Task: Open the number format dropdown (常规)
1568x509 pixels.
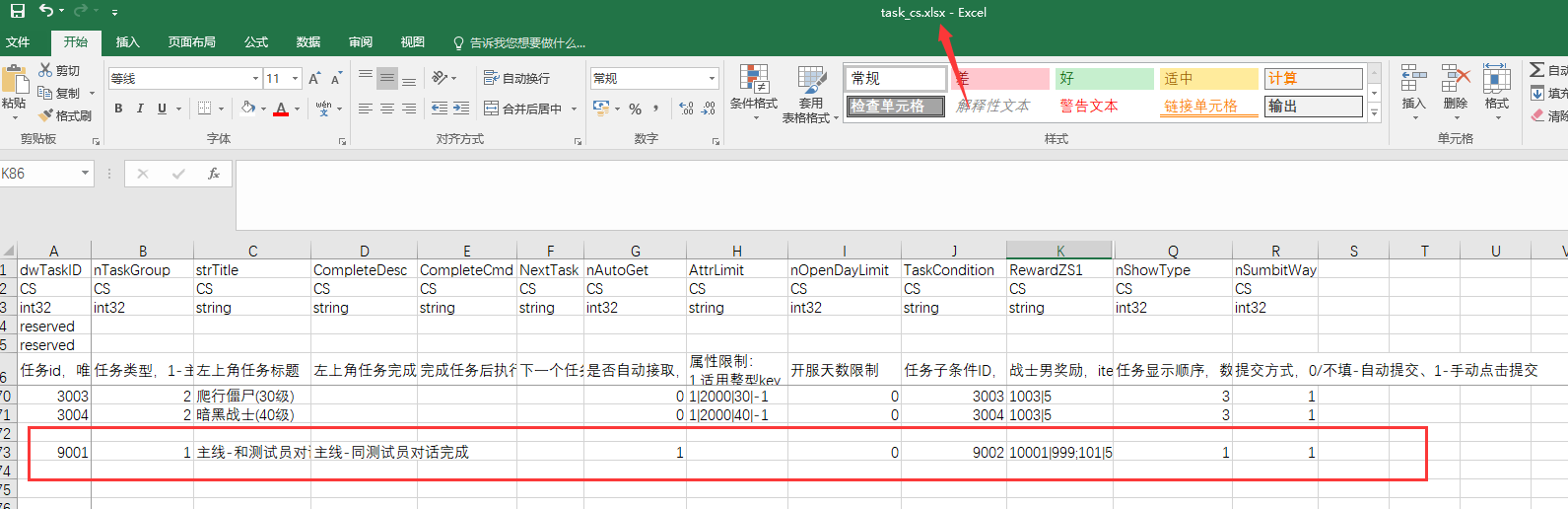Action: coord(712,78)
